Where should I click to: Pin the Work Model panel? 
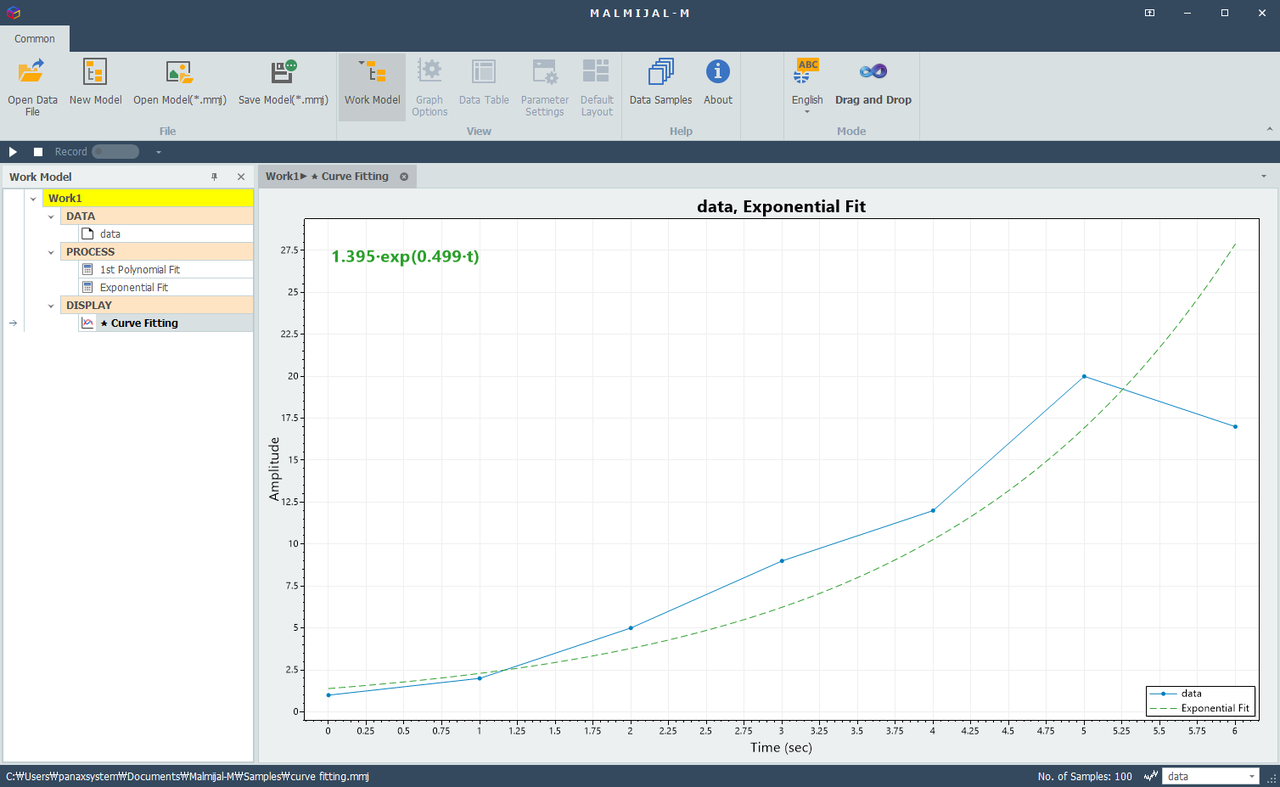pos(214,176)
